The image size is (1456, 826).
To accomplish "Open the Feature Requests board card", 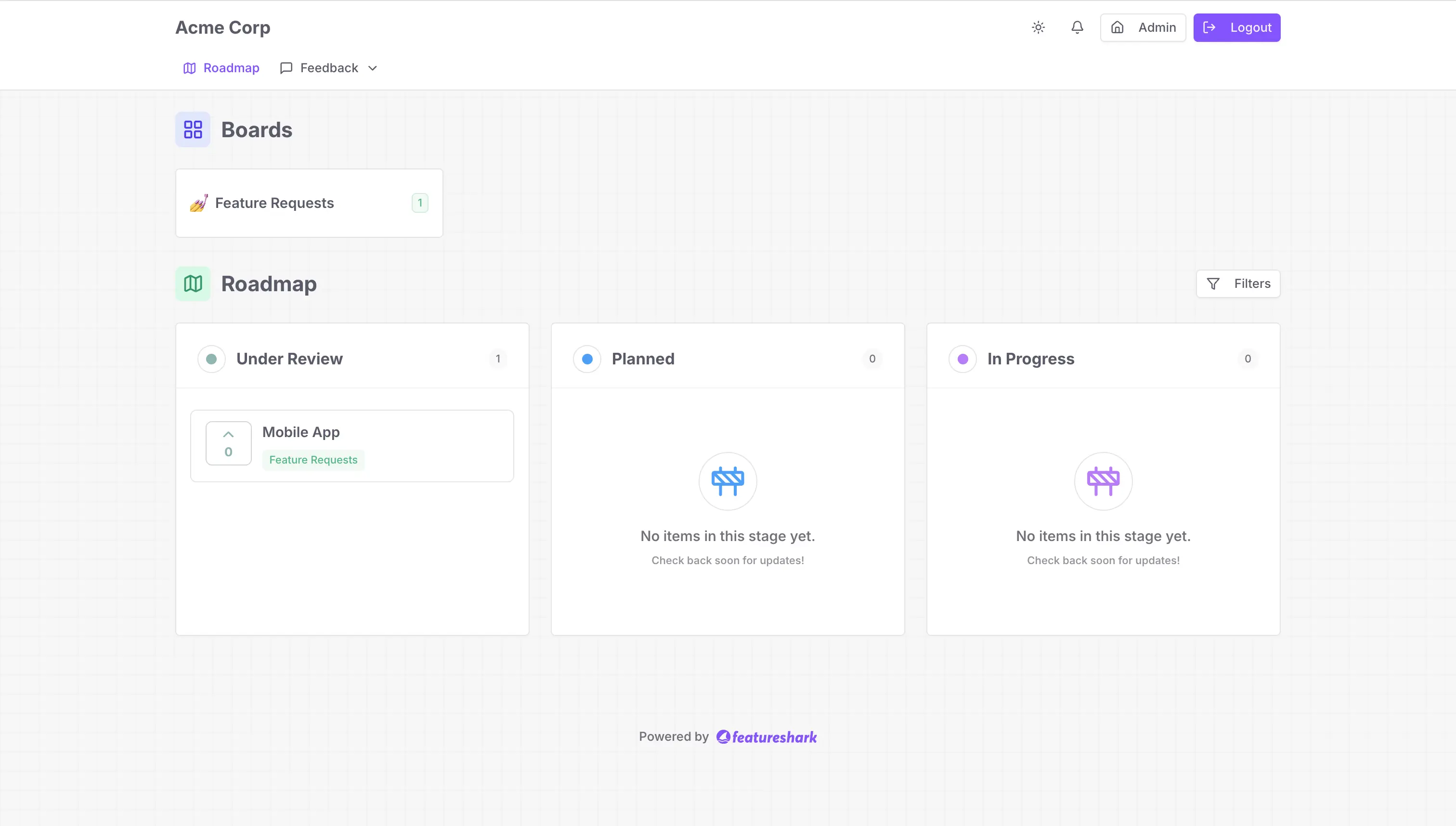I will [x=309, y=203].
